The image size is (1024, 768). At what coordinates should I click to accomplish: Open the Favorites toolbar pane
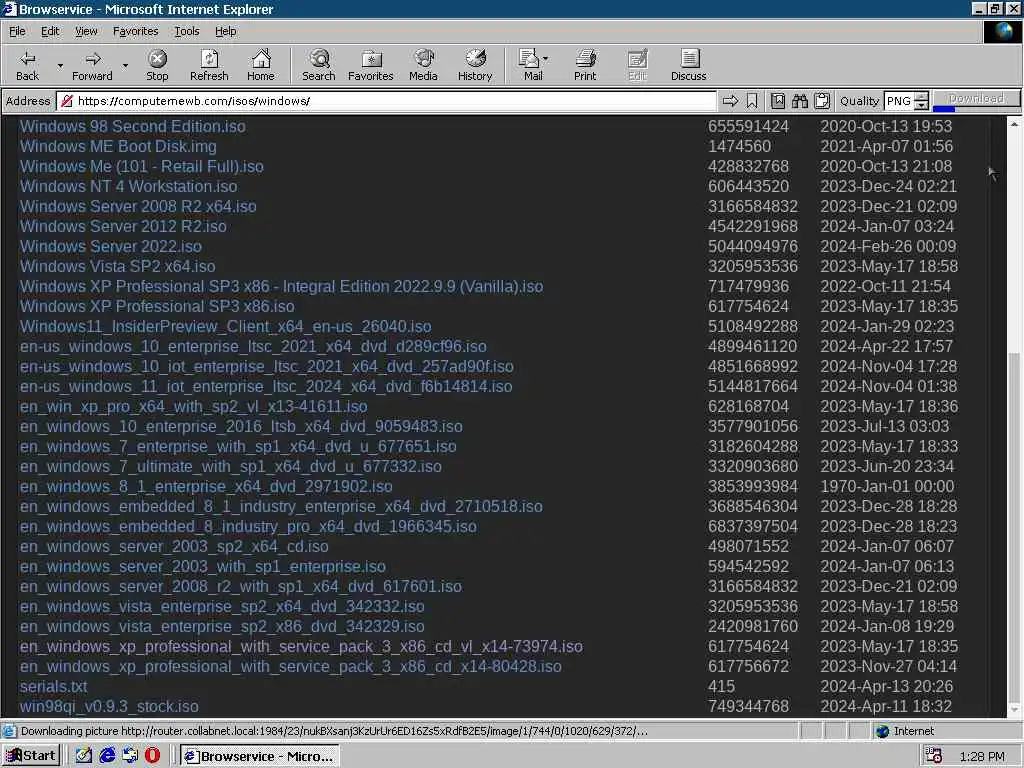click(x=371, y=65)
